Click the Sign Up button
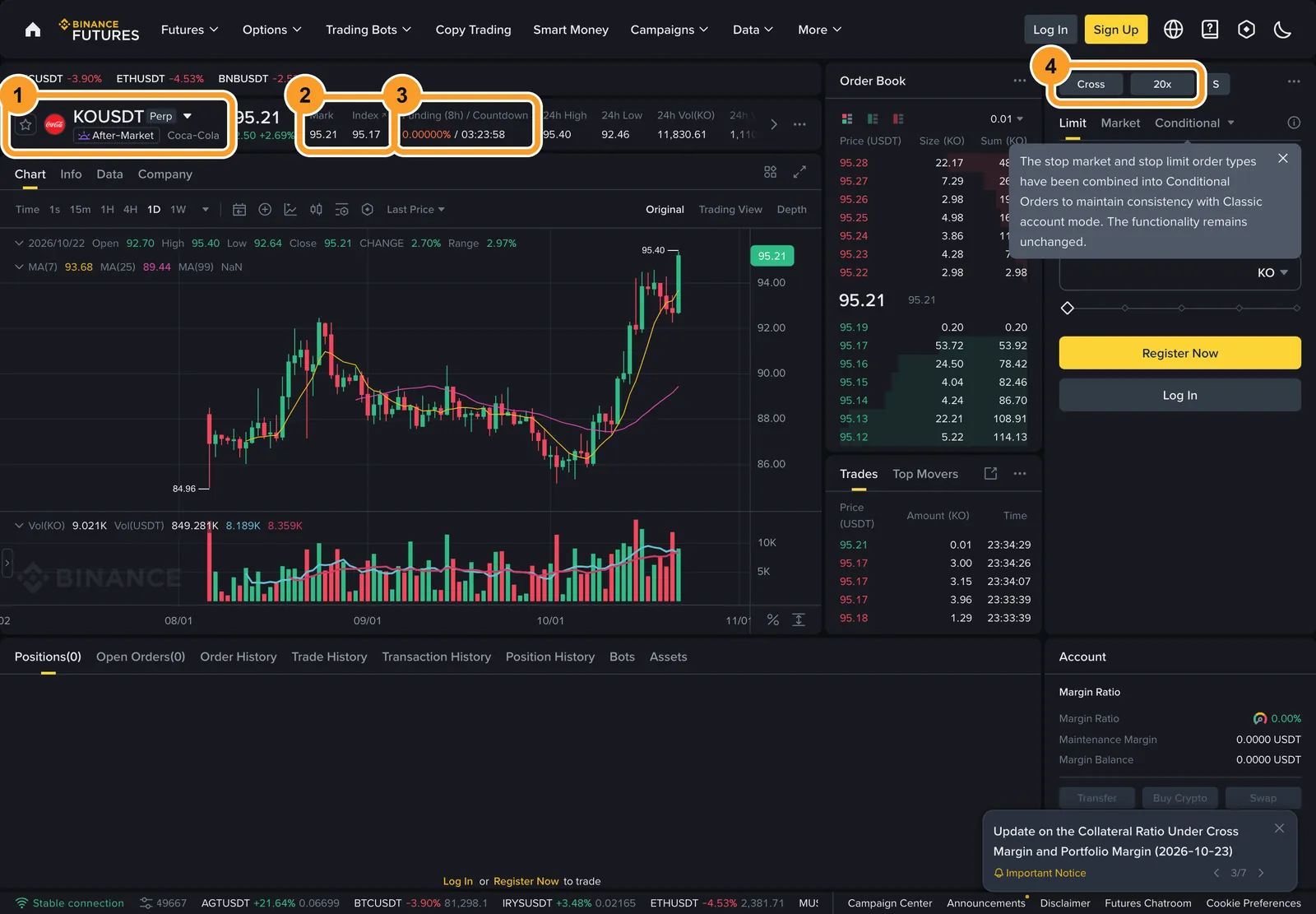Screen dimensions: 1316x914 [1115, 30]
